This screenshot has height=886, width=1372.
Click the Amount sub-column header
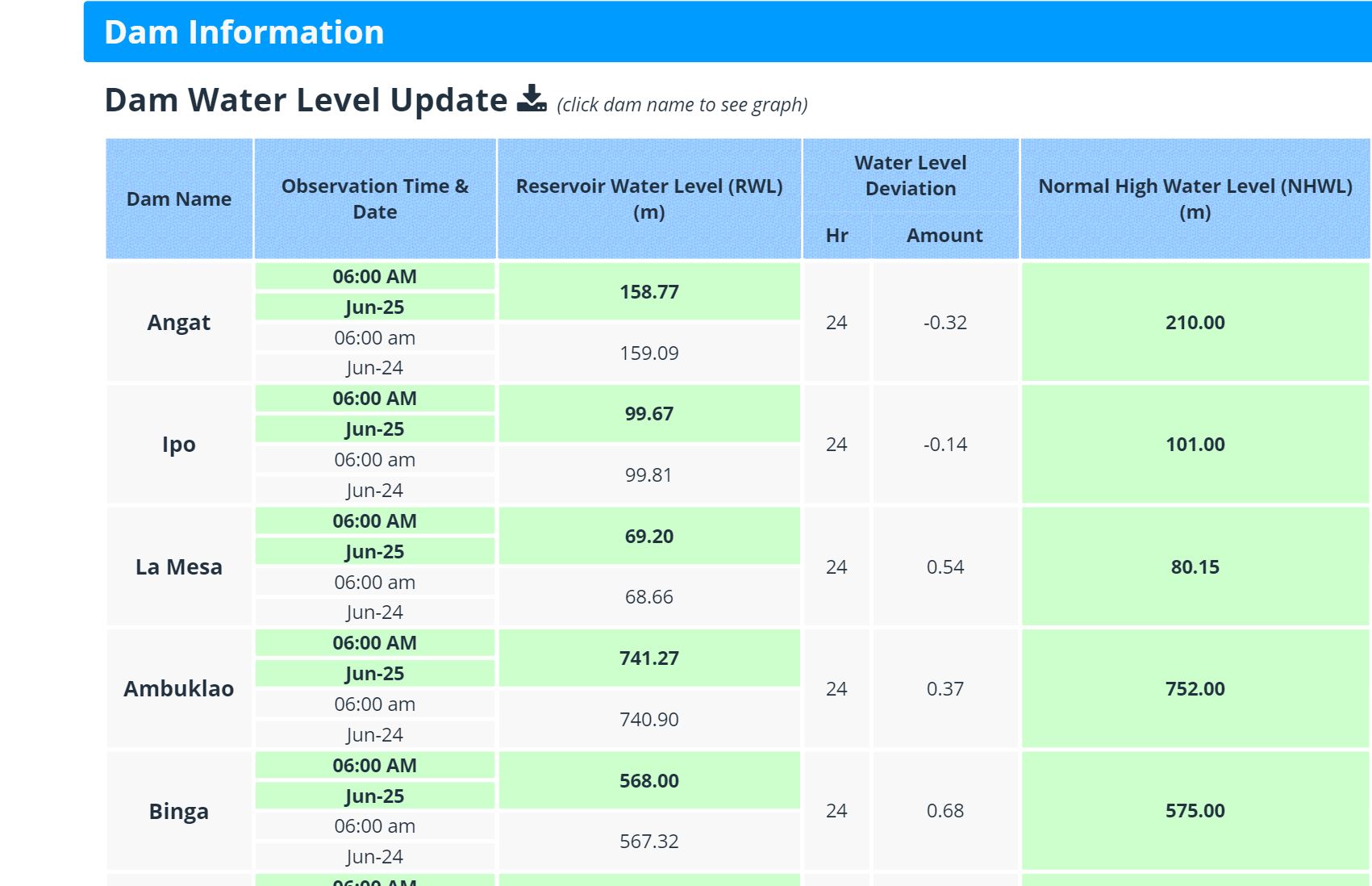[x=945, y=236]
